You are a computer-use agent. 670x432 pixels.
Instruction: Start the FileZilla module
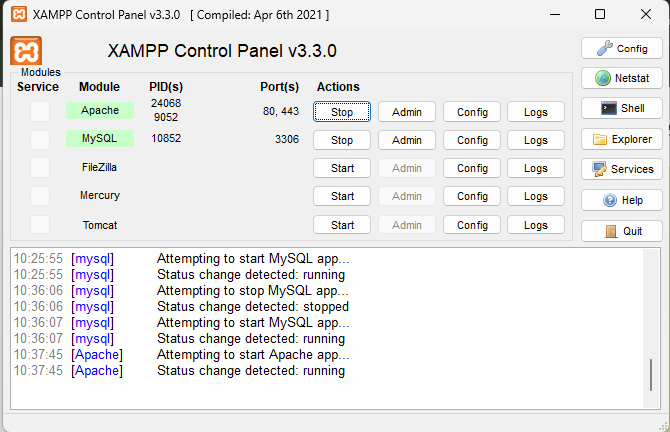[342, 168]
